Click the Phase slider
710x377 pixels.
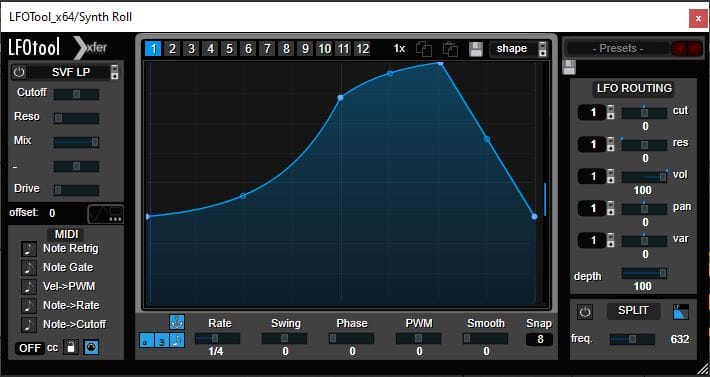pyautogui.click(x=351, y=338)
